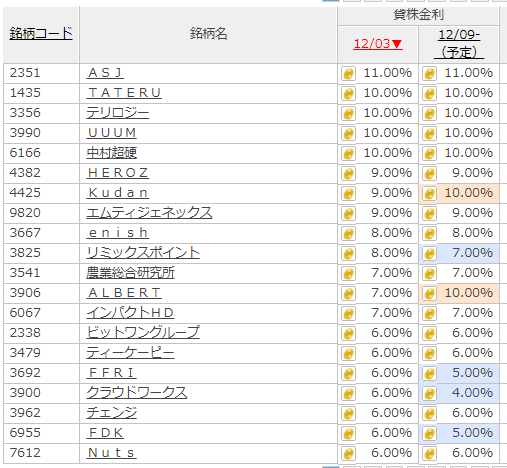Open the 農業総合研究所 stock link
This screenshot has width=507, height=468.
130,273
